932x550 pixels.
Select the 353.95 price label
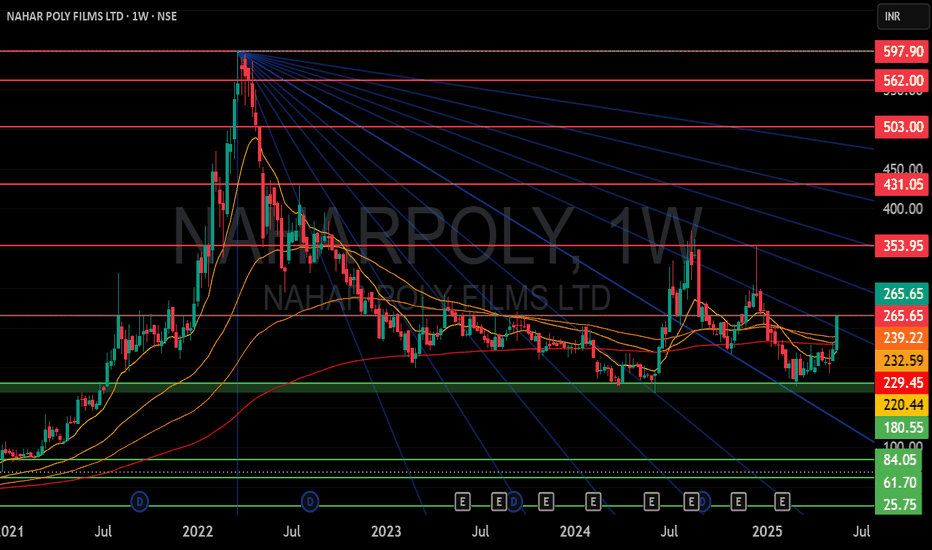[x=902, y=246]
